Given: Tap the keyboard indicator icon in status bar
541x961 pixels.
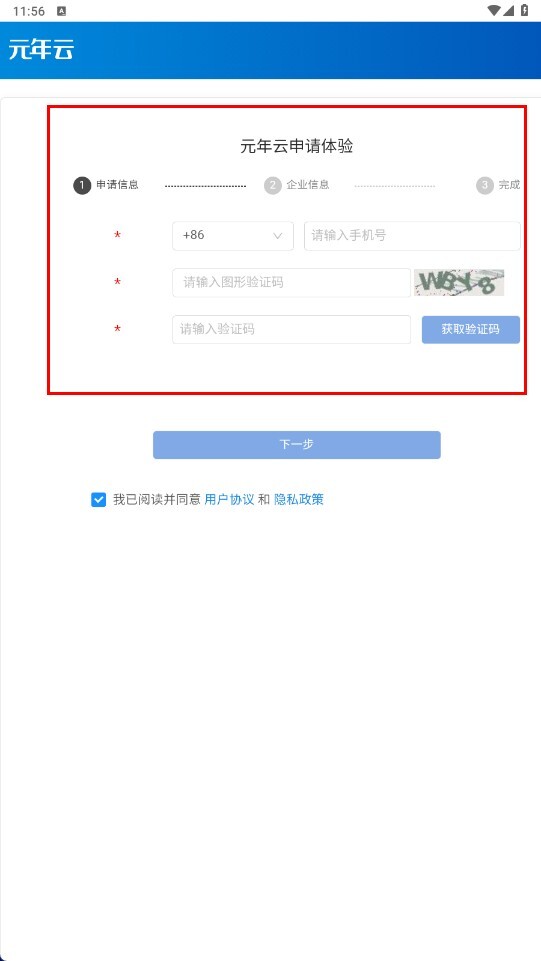Looking at the screenshot, I should 61,11.
